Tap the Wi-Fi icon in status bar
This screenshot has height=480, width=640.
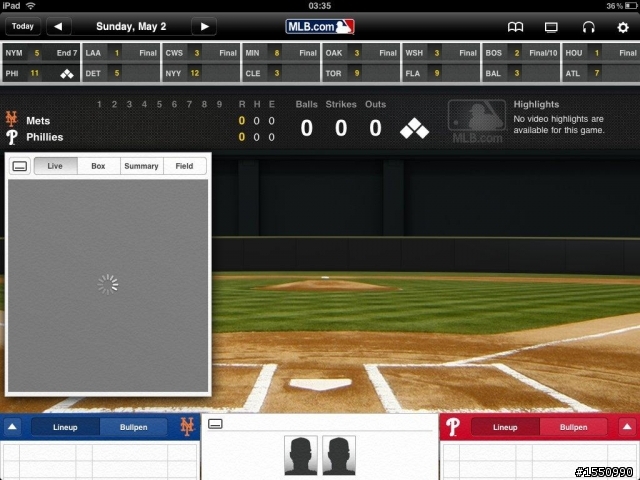tap(31, 6)
